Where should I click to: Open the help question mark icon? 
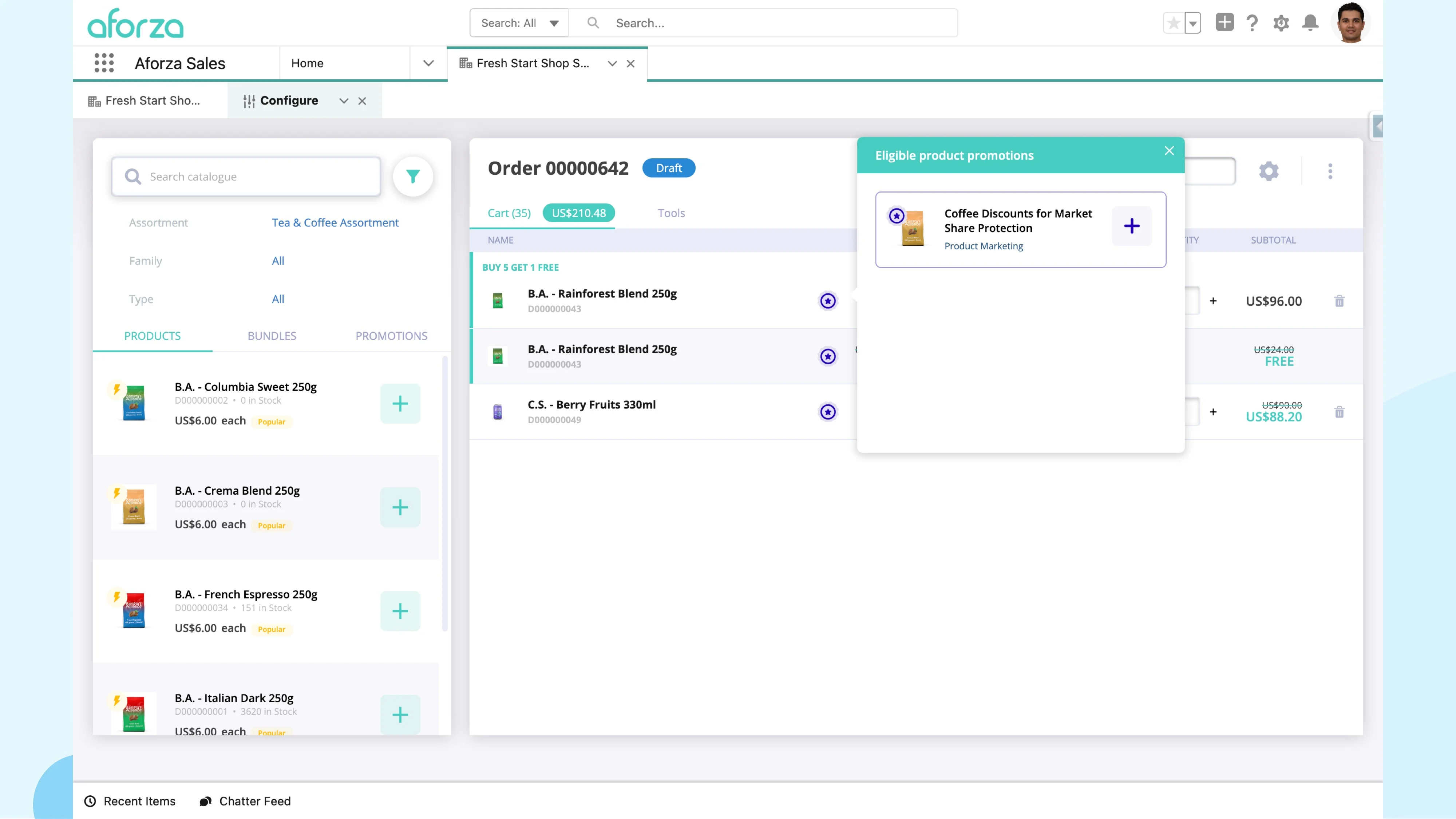click(x=1252, y=23)
